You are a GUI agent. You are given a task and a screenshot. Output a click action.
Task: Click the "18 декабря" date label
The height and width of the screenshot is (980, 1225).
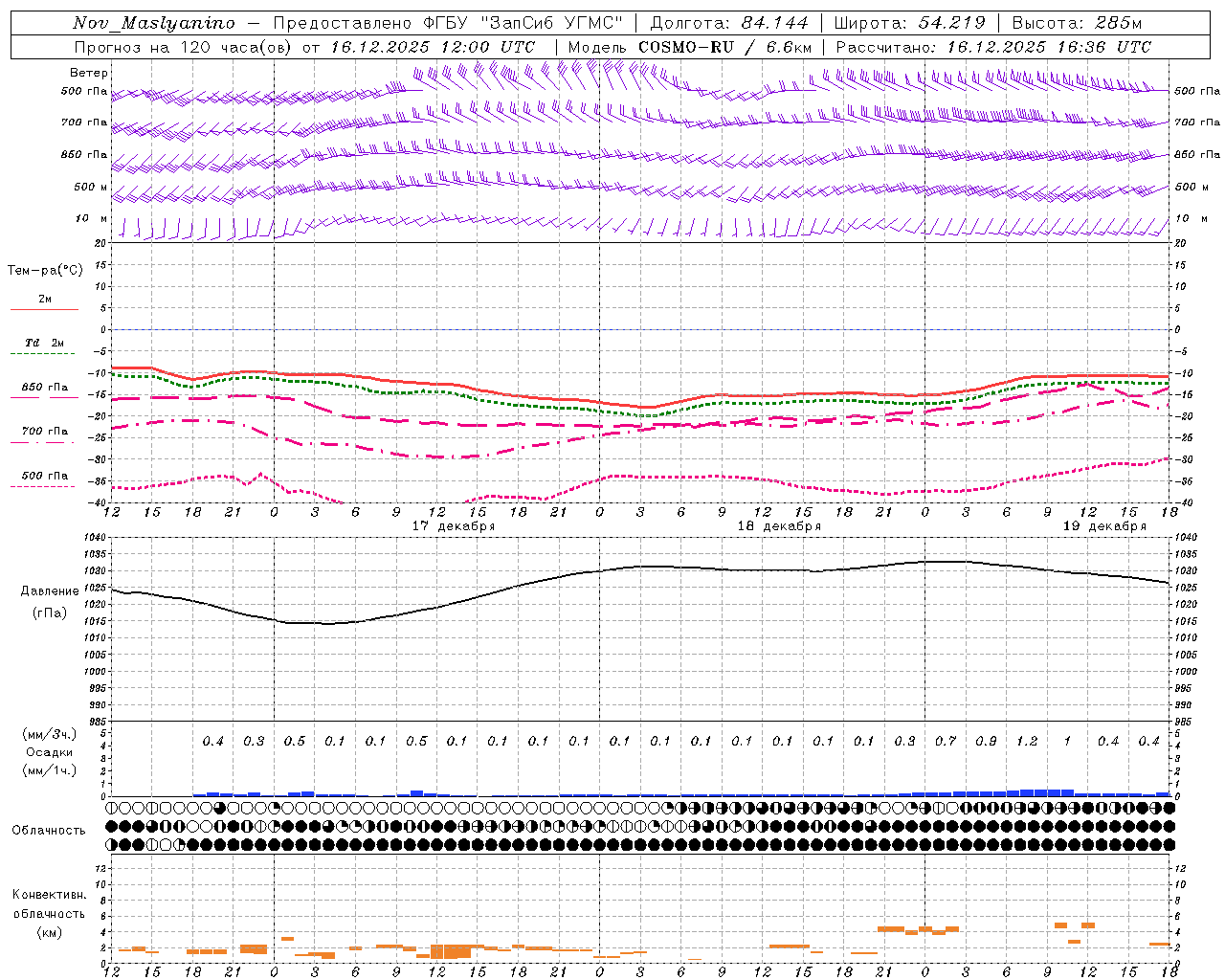[779, 526]
